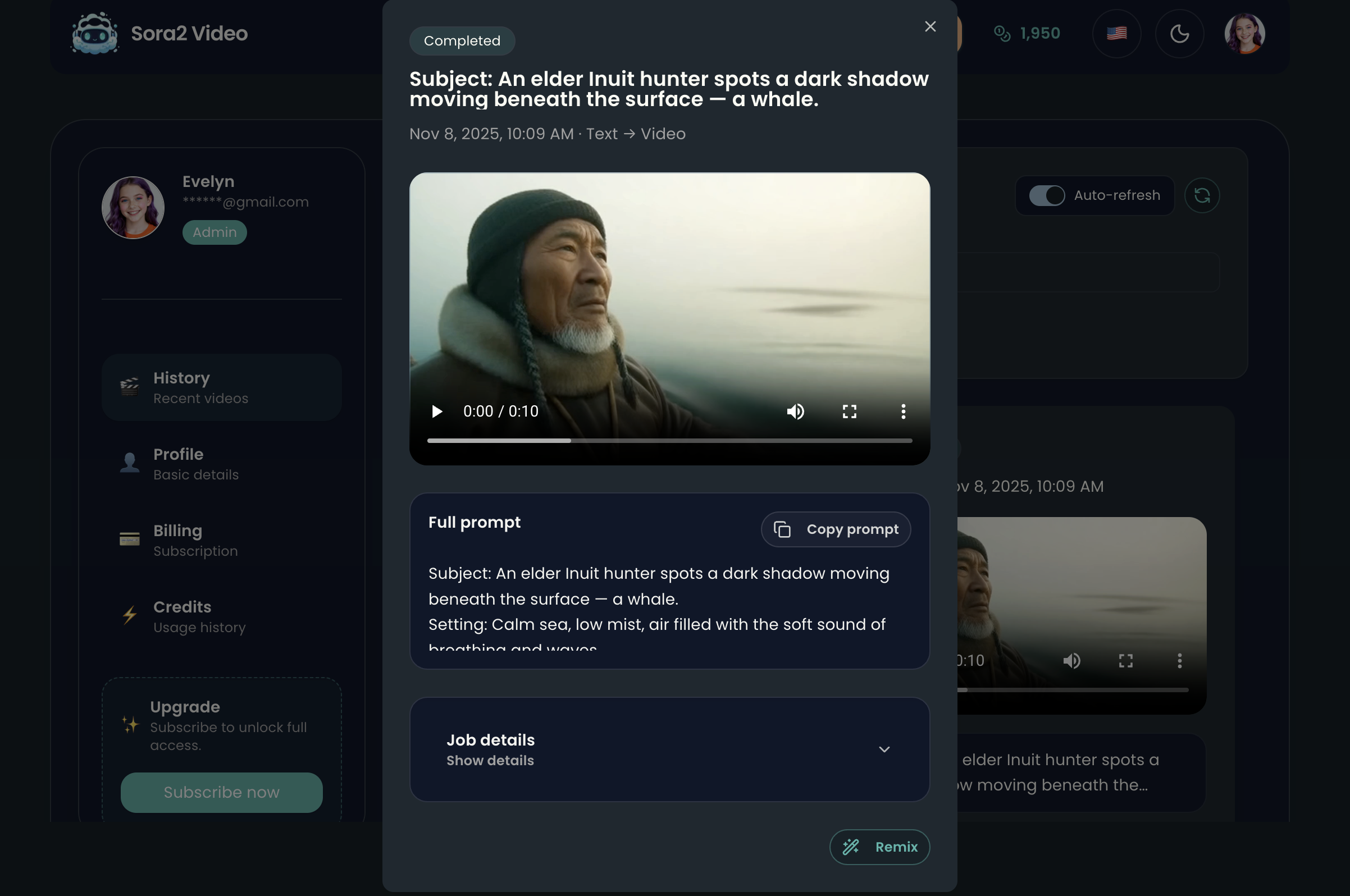Image resolution: width=1350 pixels, height=896 pixels.
Task: Play the video in the modal
Action: (x=437, y=412)
